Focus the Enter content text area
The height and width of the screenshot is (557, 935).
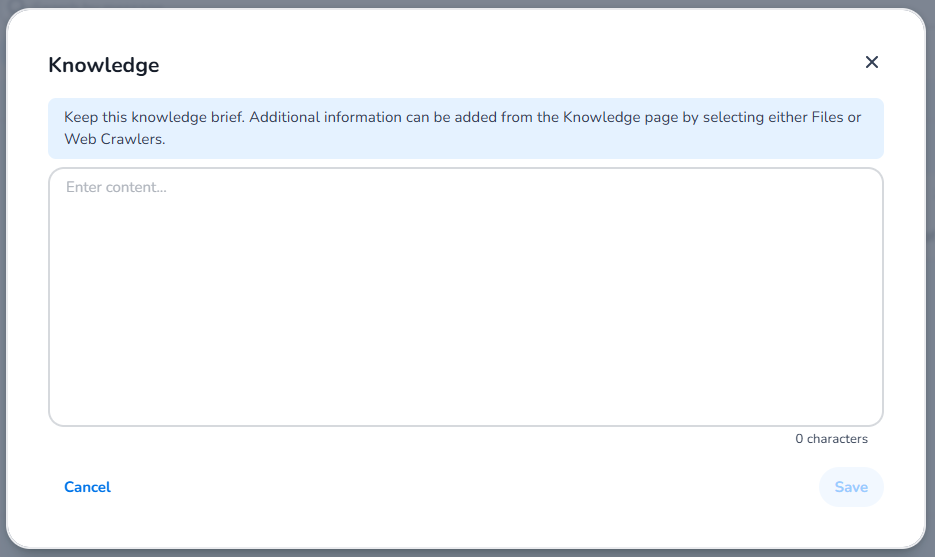pos(465,297)
